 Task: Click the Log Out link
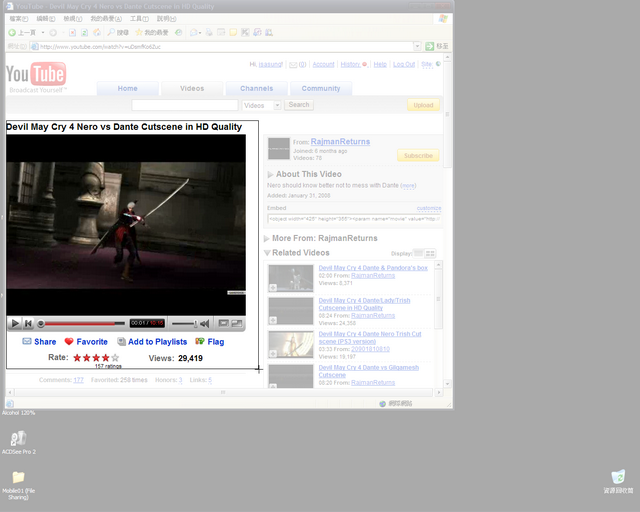404,64
